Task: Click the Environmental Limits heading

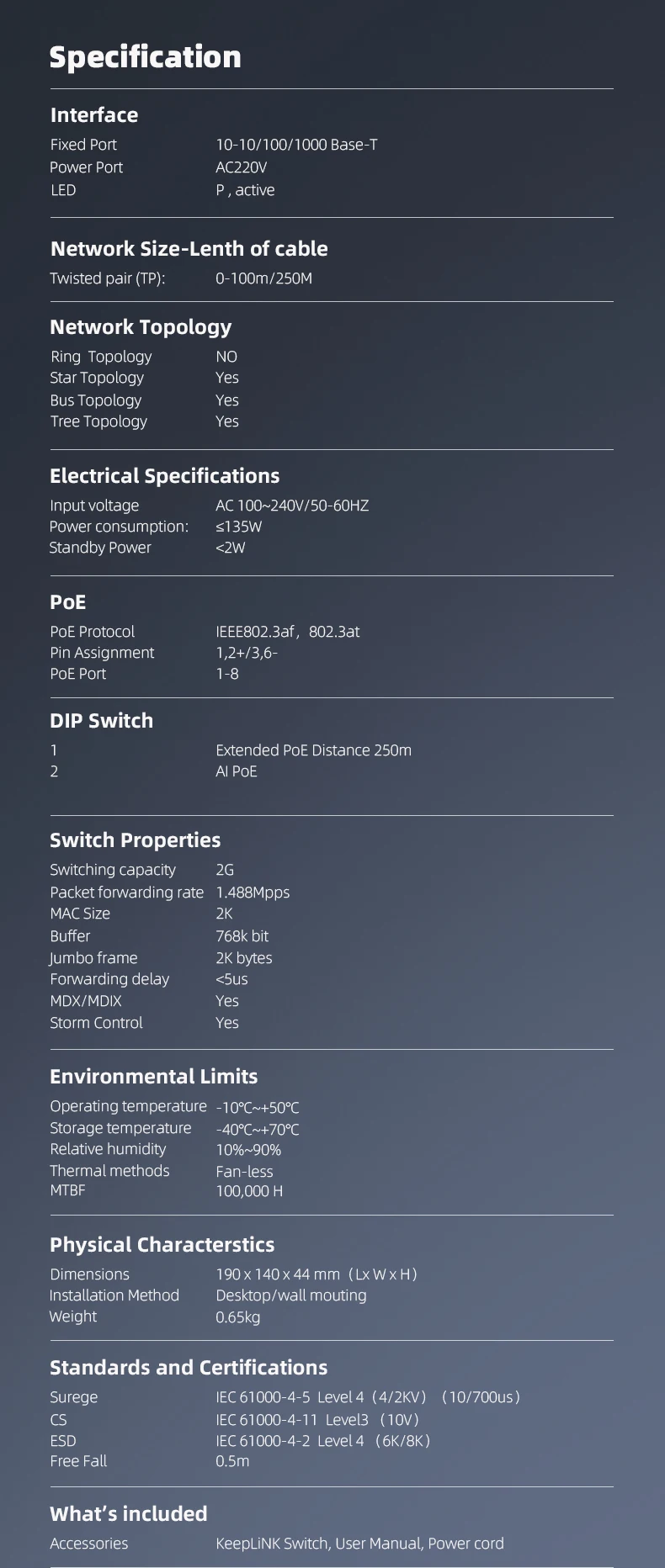Action: tap(153, 1077)
